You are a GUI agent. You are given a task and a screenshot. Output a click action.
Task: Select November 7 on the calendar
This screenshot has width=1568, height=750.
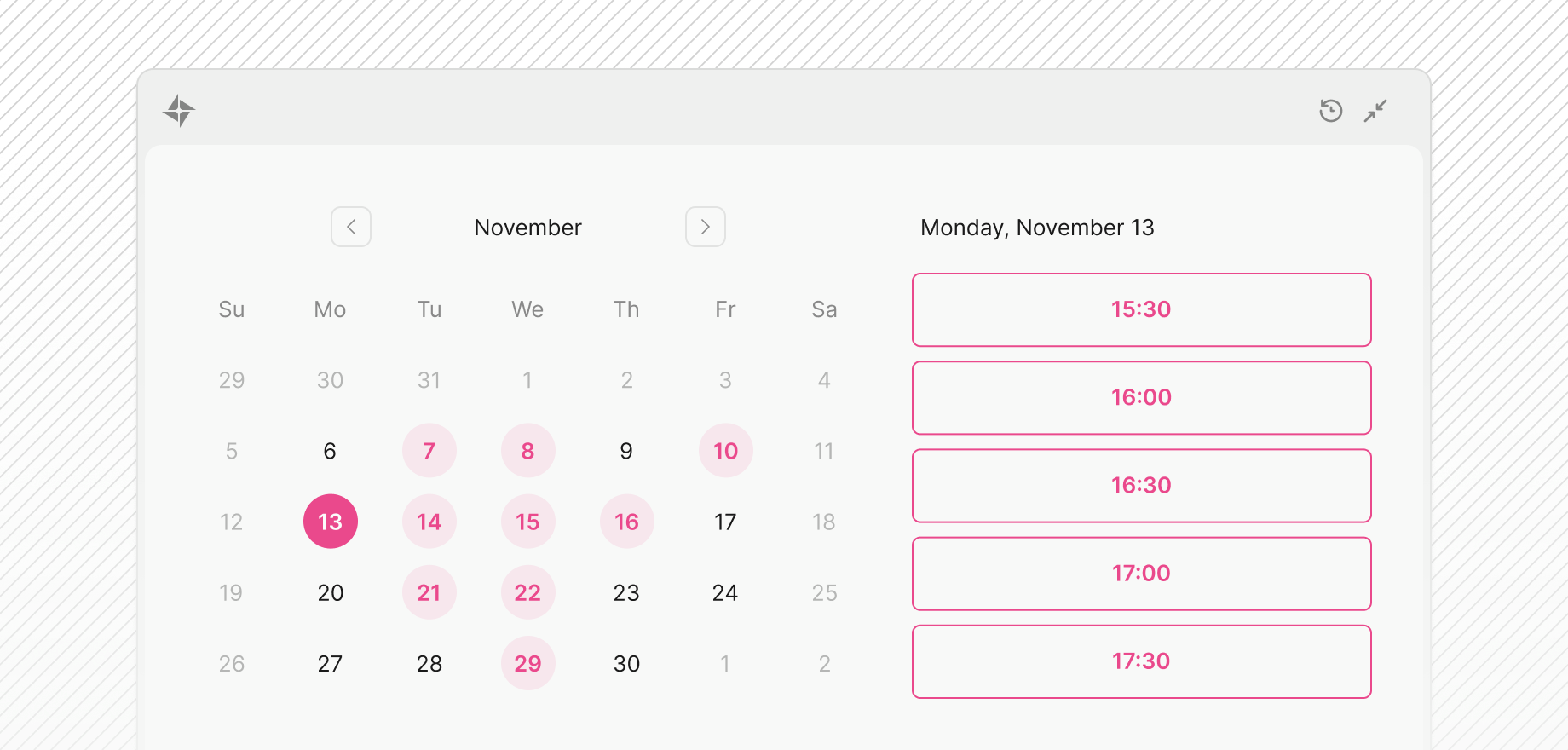point(429,451)
